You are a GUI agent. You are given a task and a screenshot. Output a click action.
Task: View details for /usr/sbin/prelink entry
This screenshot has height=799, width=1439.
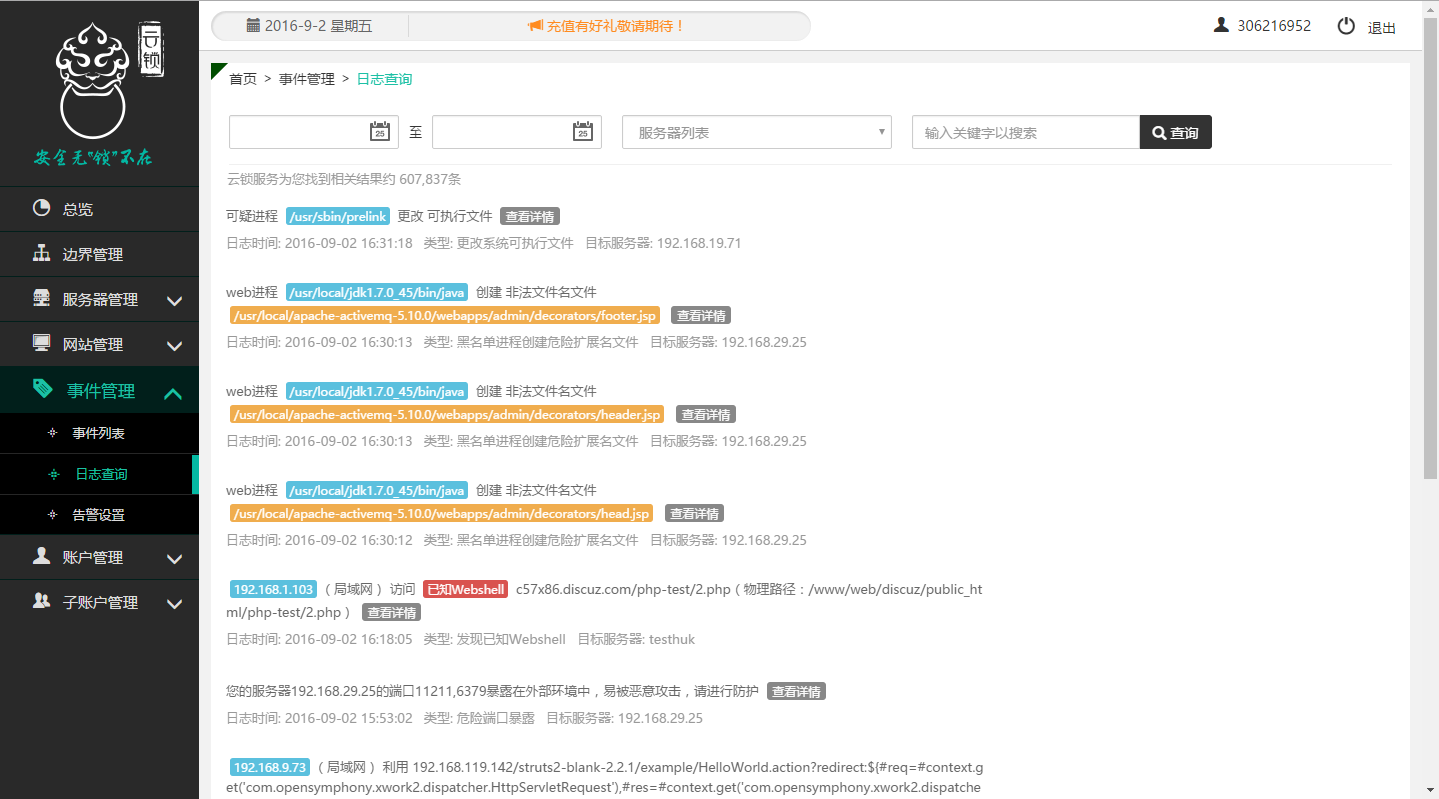(x=530, y=216)
